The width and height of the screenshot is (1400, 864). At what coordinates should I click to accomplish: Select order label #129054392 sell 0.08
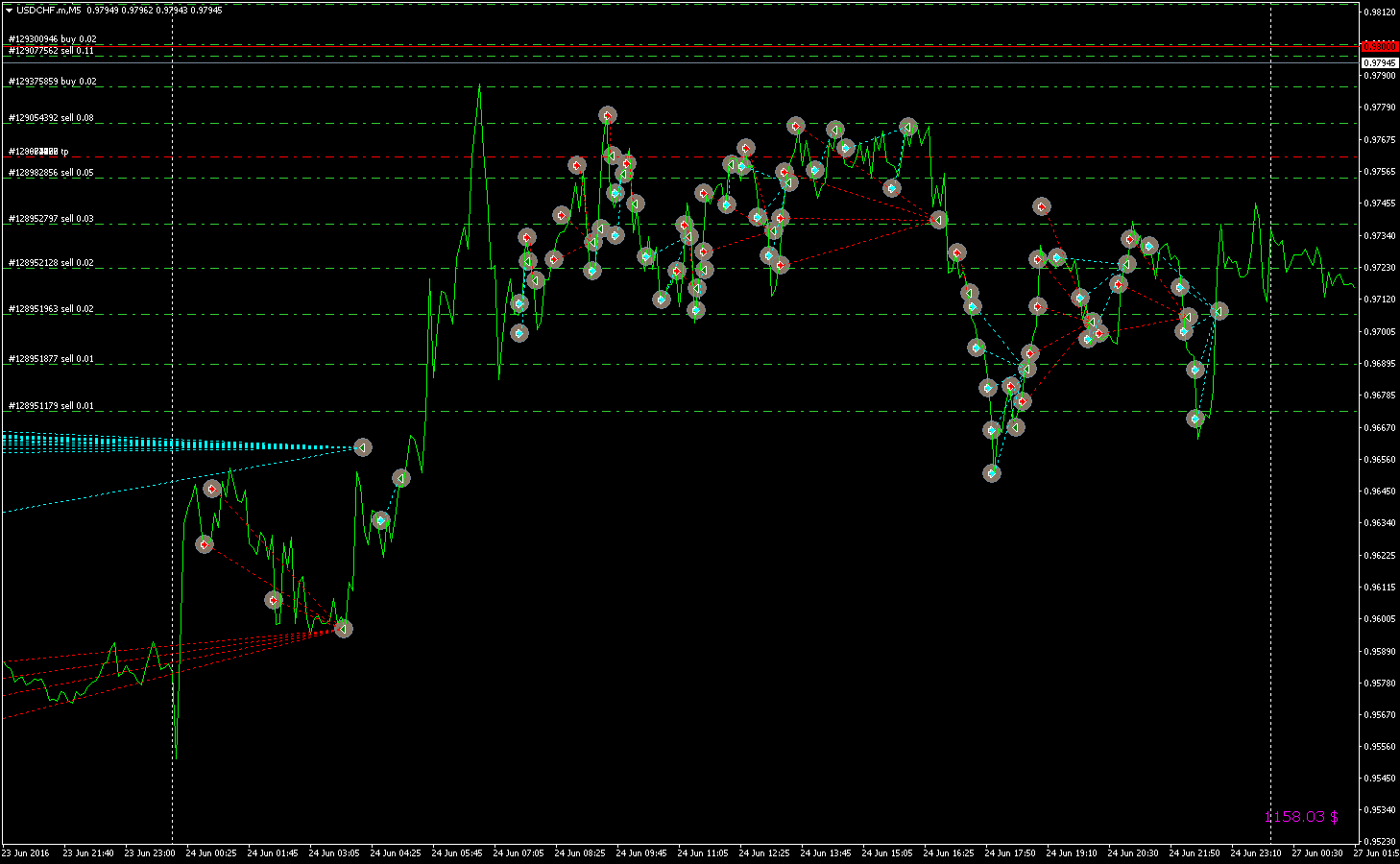(x=51, y=118)
